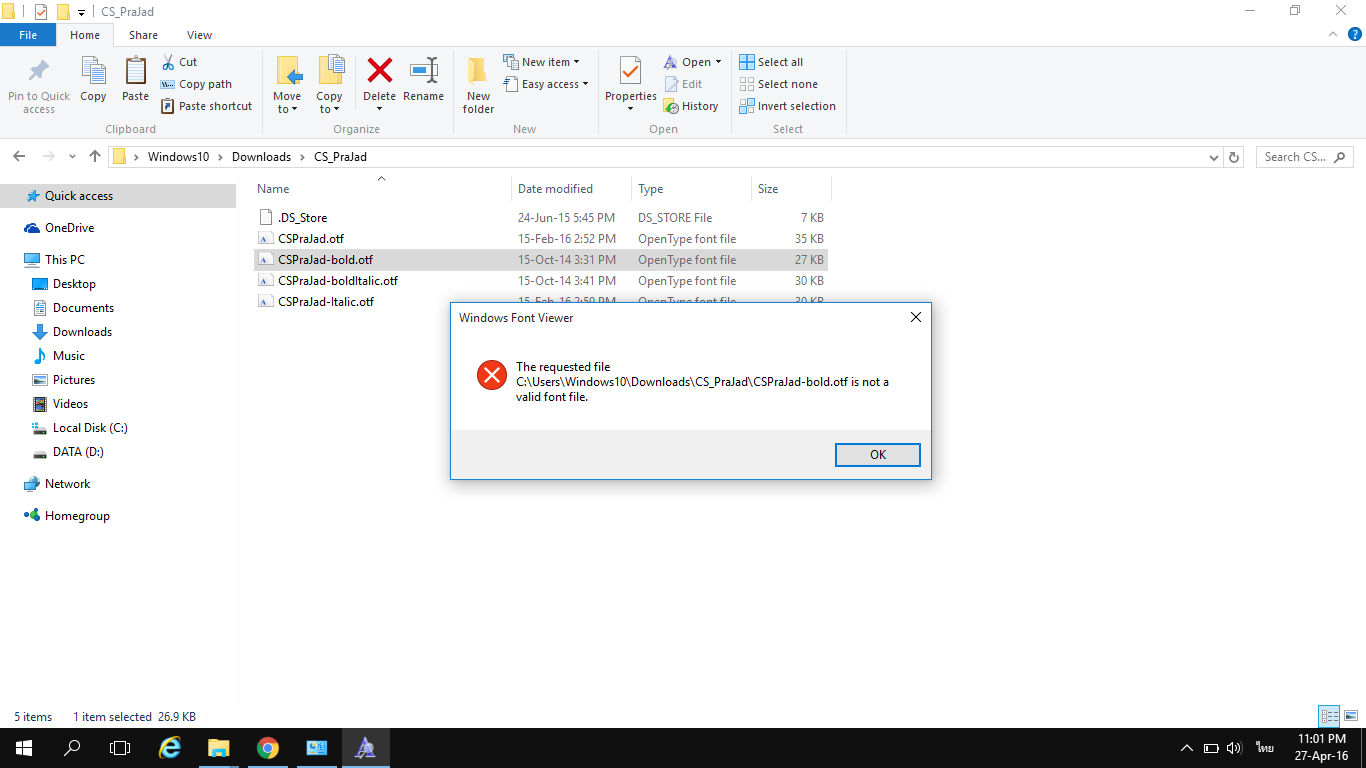This screenshot has height=768, width=1366.
Task: Open the Recent locations dropdown arrow
Action: click(72, 157)
